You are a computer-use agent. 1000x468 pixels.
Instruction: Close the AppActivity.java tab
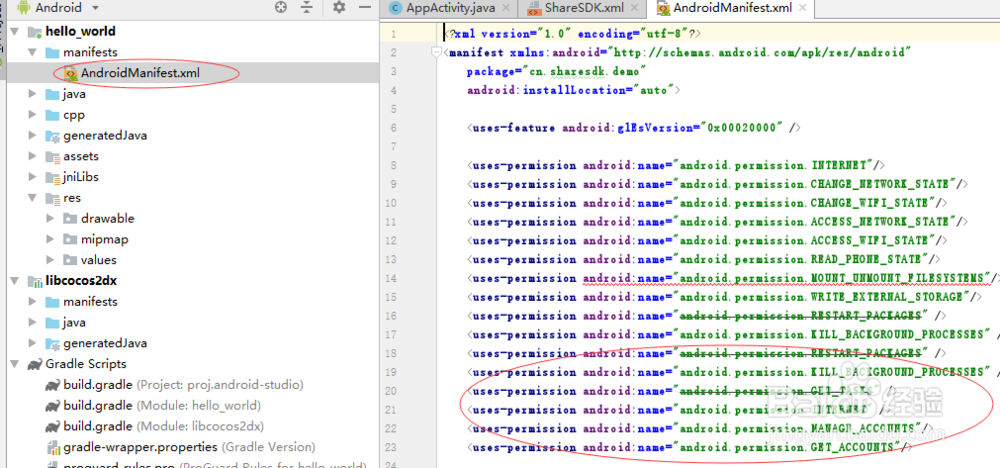(506, 8)
